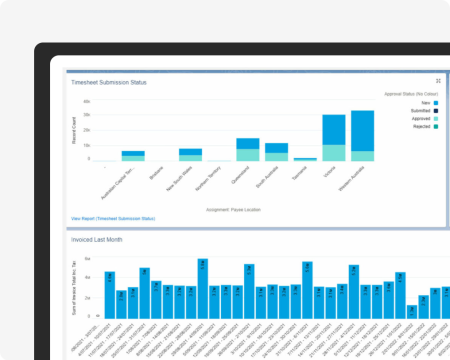Click the Approved legend colour swatch
The height and width of the screenshot is (360, 450).
[x=436, y=119]
